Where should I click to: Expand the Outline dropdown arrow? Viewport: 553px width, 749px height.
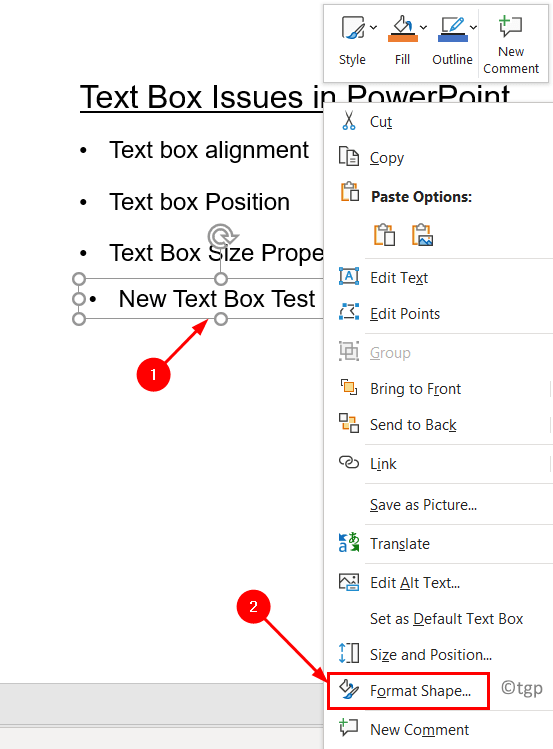tap(473, 28)
